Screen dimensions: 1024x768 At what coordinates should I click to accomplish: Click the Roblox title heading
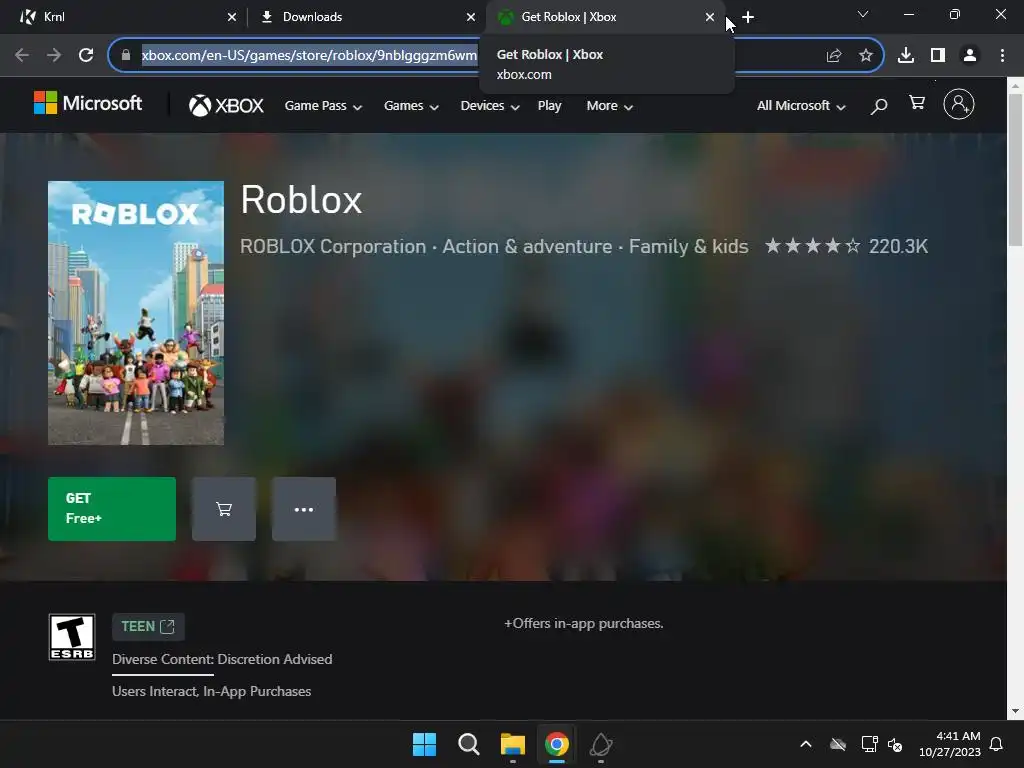(301, 199)
